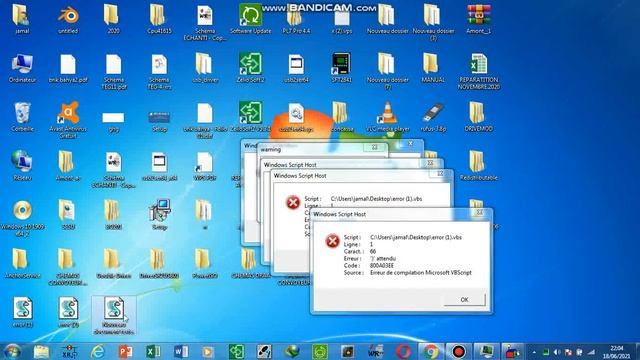Open the Cpu41615 folder icon

(159, 18)
